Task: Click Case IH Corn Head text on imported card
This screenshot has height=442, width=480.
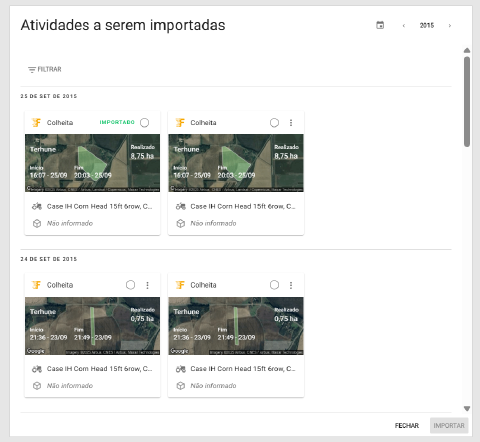Action: pos(99,207)
